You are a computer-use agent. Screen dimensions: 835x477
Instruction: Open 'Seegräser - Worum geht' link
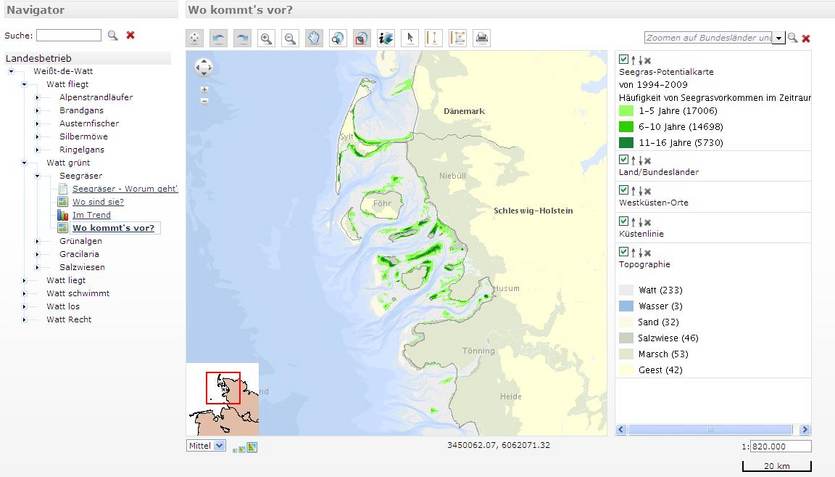pos(125,188)
